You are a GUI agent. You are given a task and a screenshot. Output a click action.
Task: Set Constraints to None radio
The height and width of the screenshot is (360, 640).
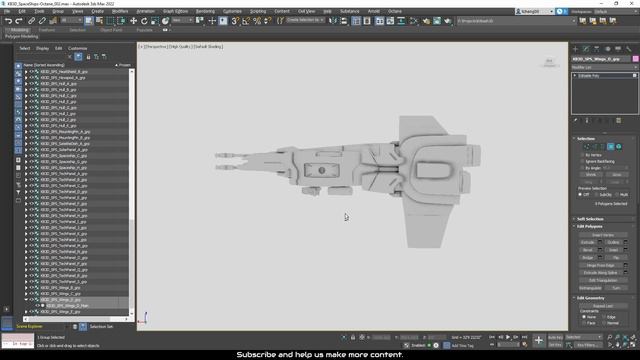coord(584,317)
